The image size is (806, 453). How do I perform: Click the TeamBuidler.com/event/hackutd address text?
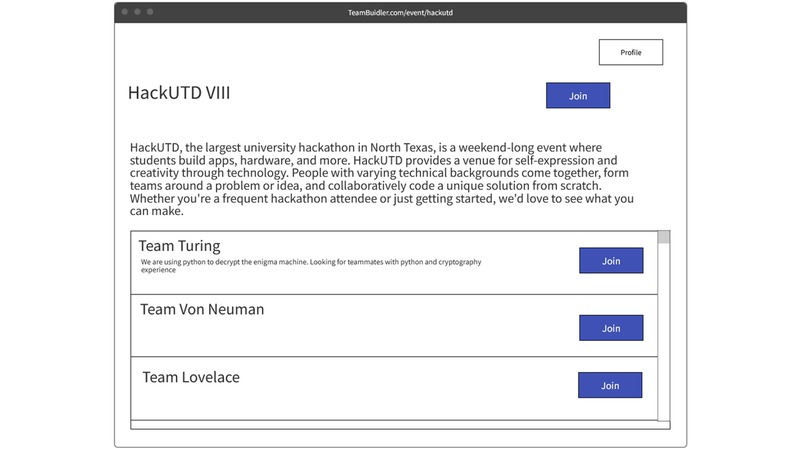tap(400, 13)
